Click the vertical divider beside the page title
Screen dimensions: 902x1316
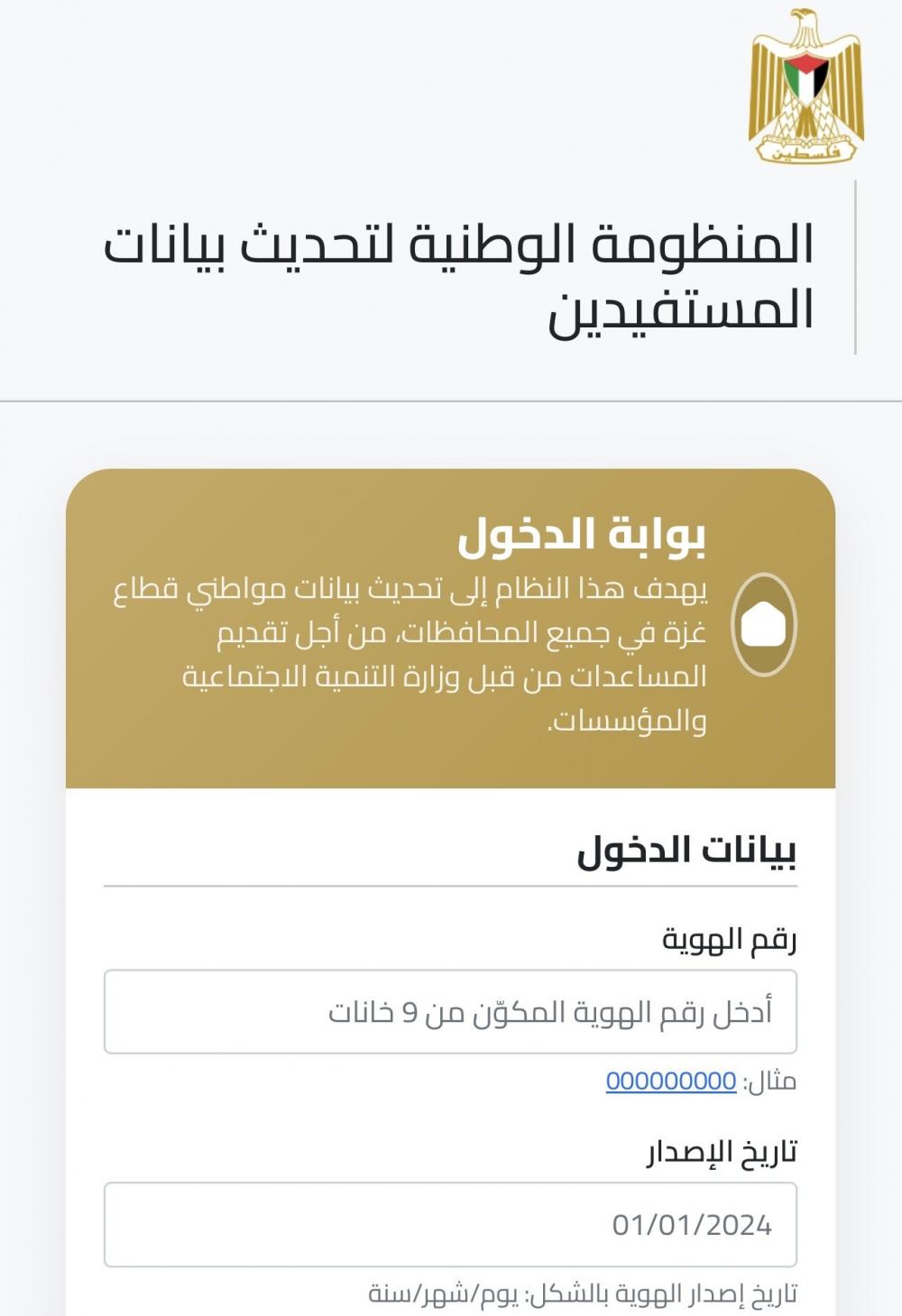854,267
